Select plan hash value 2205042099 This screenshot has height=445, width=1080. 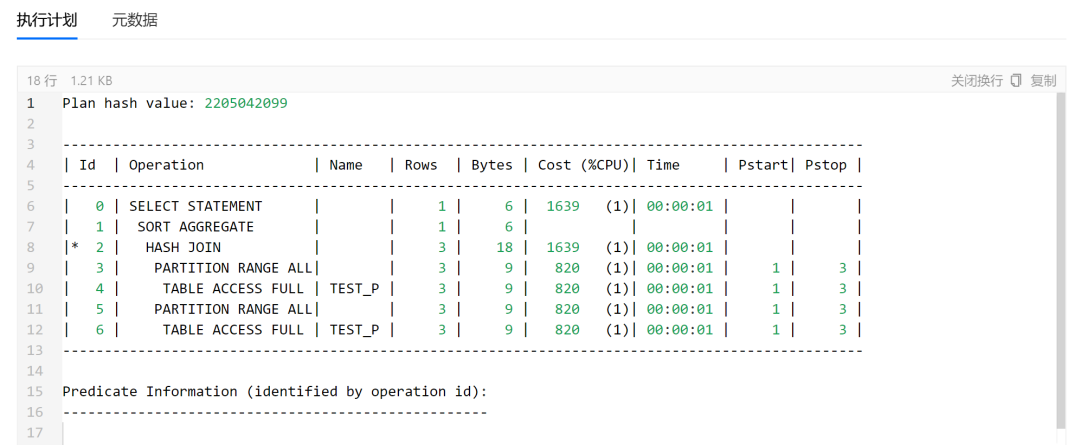(x=246, y=103)
